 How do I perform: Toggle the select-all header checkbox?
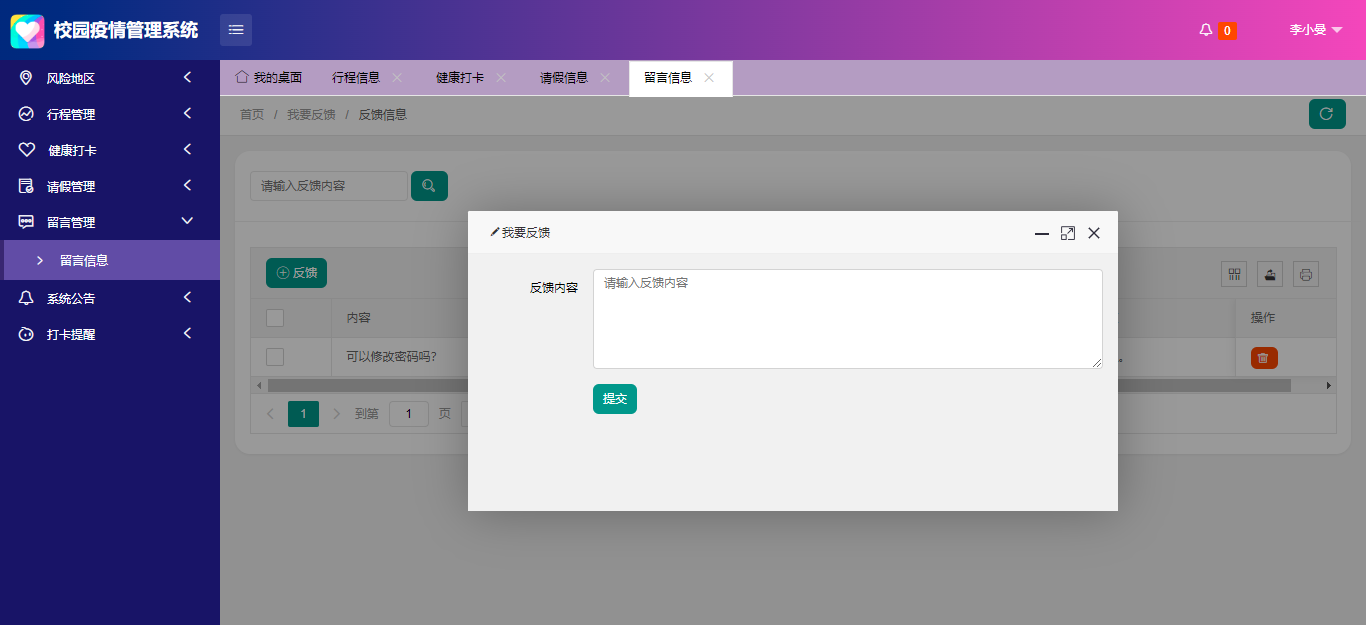275,318
